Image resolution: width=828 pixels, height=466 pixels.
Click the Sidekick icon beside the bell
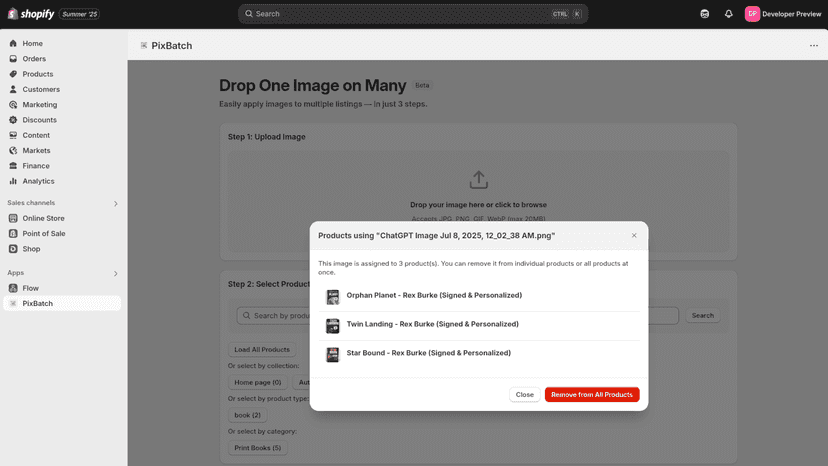[x=704, y=14]
